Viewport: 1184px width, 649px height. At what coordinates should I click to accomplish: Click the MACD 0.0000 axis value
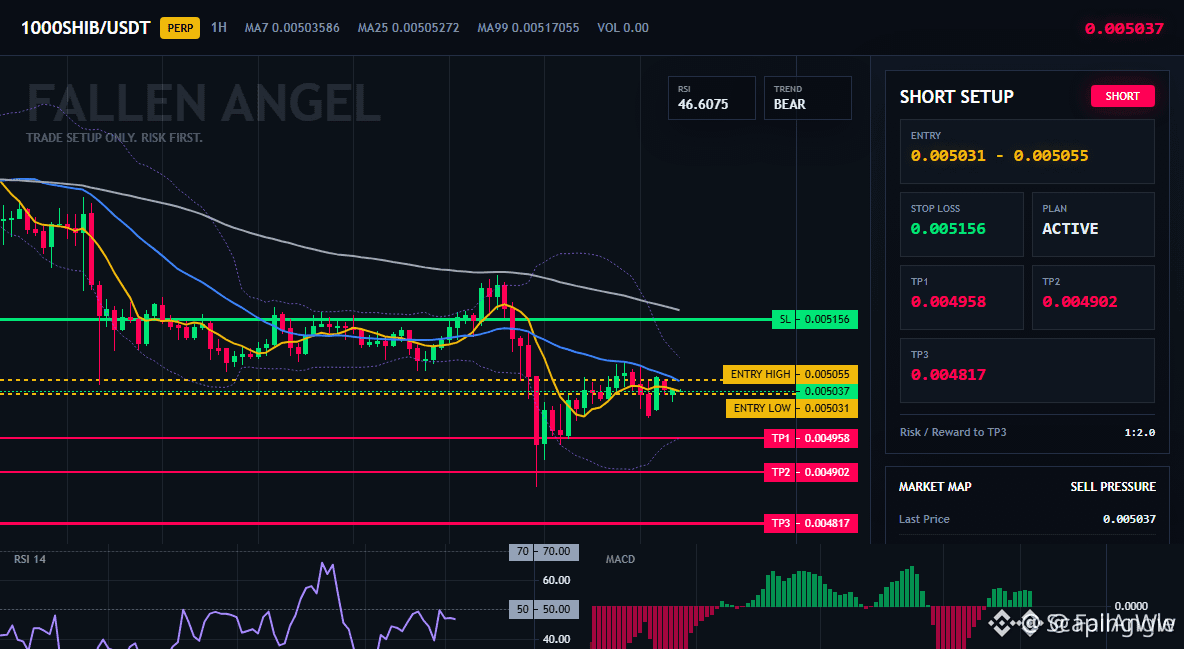click(x=1131, y=606)
